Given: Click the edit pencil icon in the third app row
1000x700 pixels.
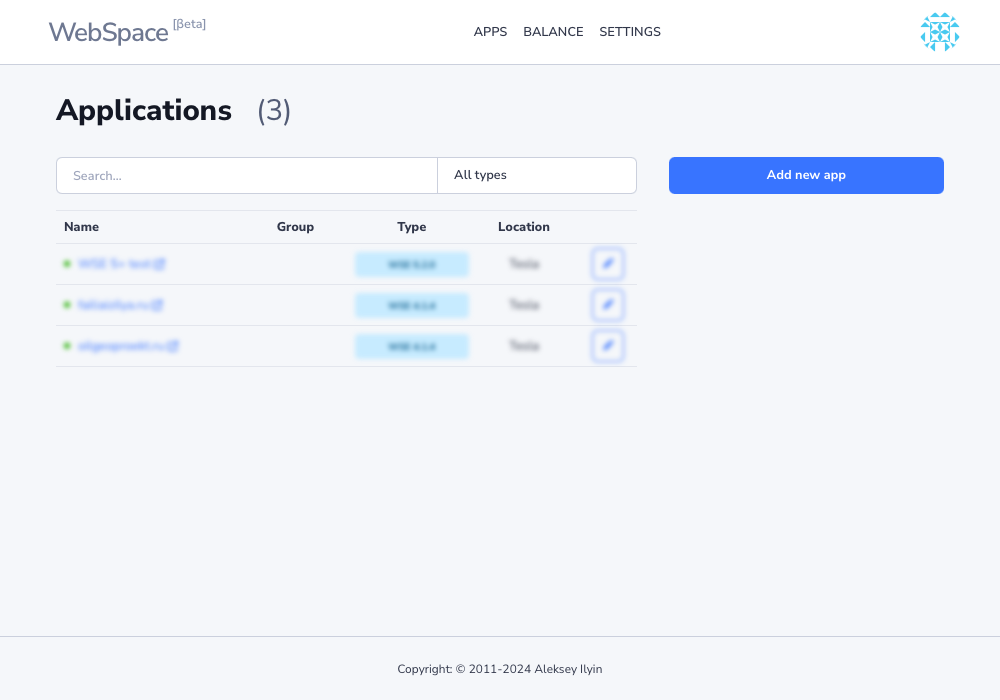Looking at the screenshot, I should tap(607, 346).
